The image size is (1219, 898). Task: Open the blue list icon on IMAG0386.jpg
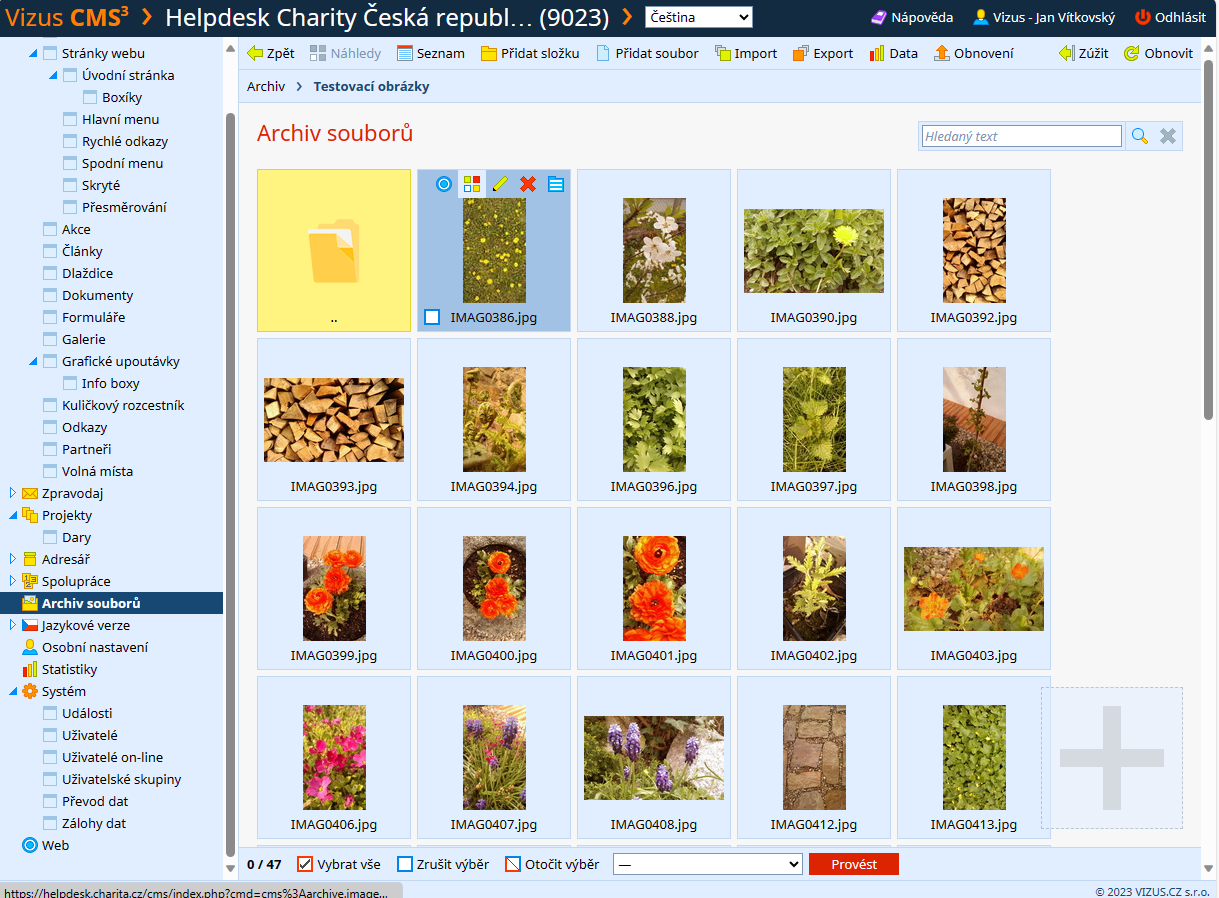(556, 184)
